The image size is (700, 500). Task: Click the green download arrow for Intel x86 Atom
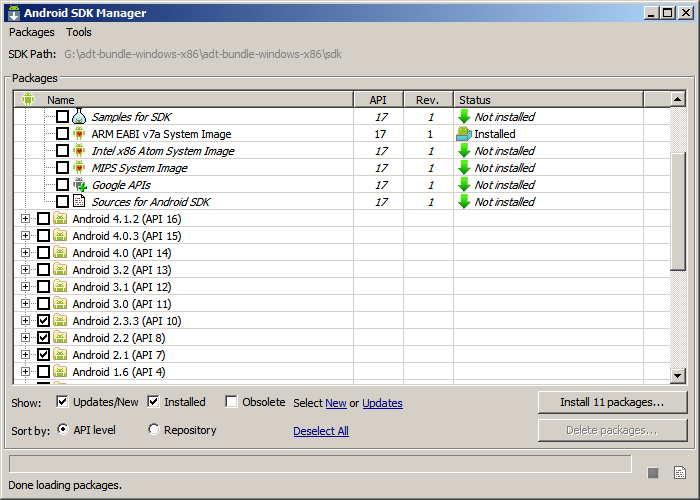point(464,150)
